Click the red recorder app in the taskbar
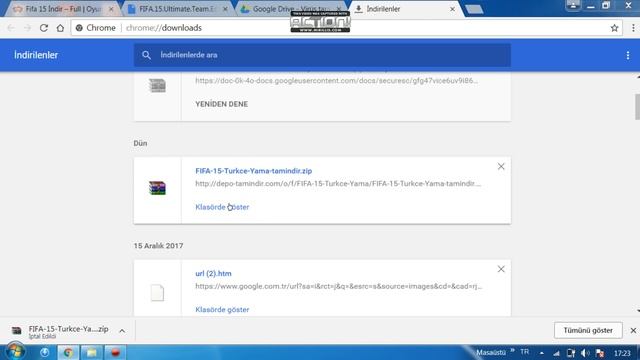 pyautogui.click(x=115, y=352)
